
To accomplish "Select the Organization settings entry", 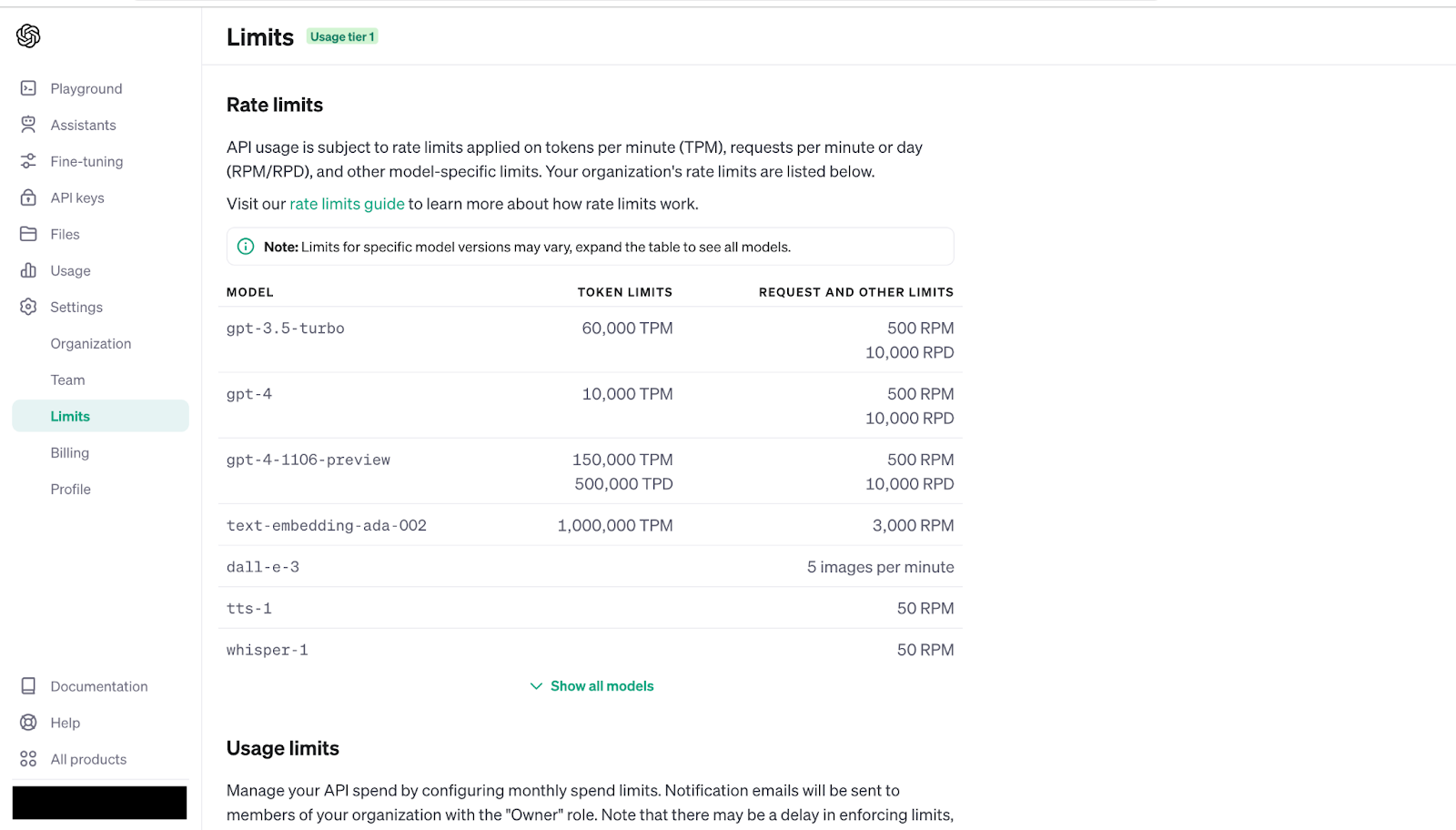I will [x=91, y=343].
